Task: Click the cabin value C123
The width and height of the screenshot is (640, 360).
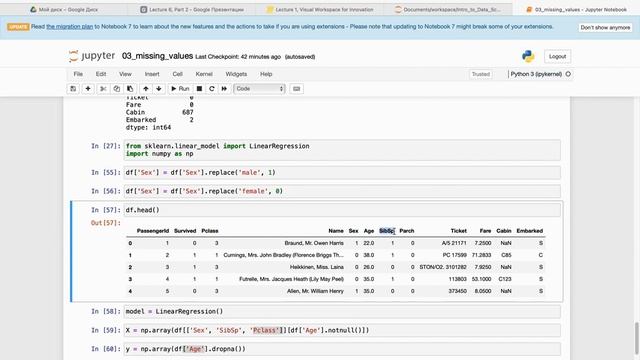Action: (505, 279)
